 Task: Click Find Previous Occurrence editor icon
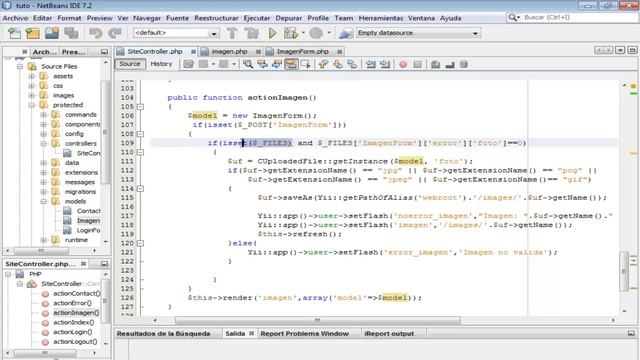point(262,64)
